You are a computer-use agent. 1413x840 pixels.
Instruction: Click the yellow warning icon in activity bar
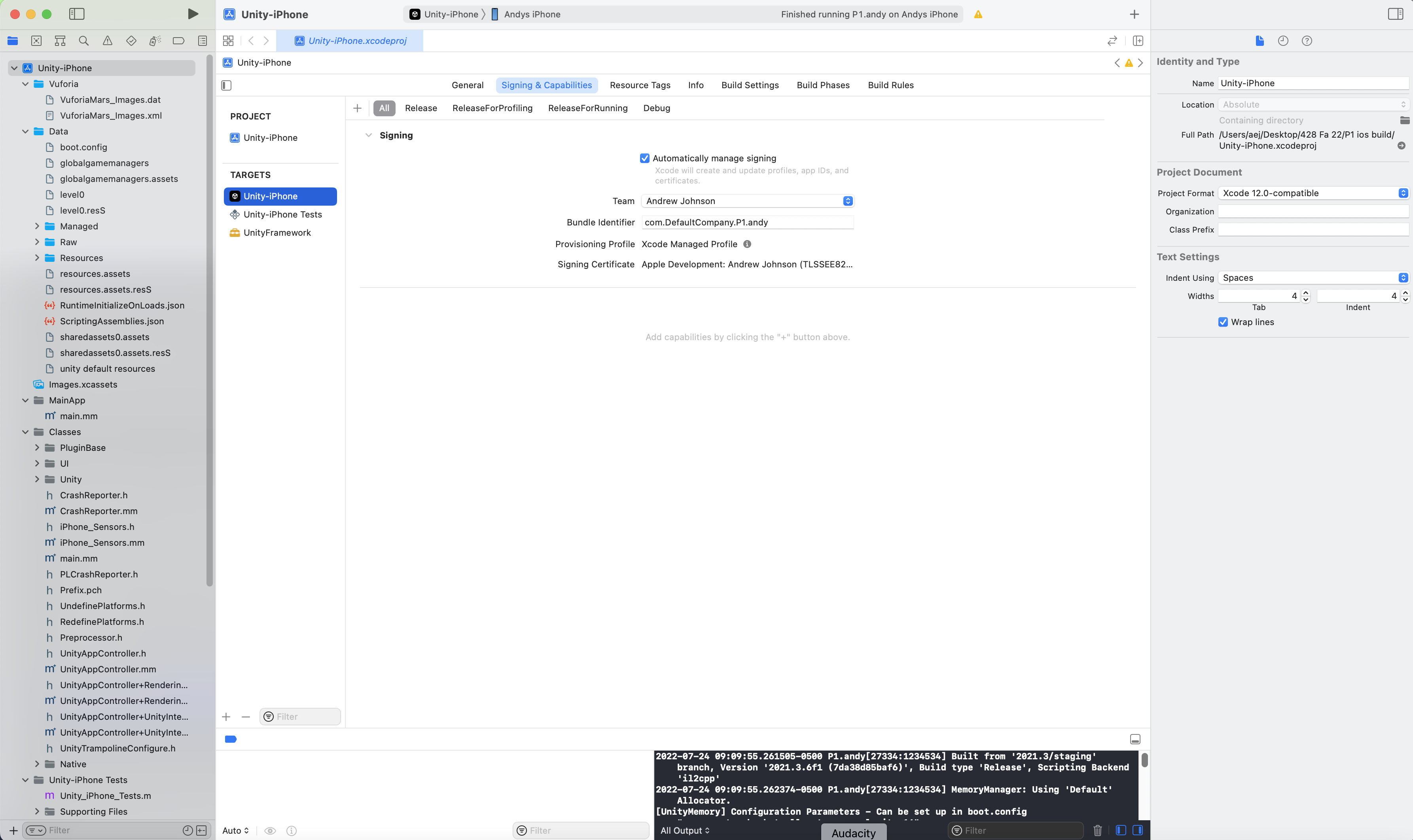pyautogui.click(x=978, y=15)
